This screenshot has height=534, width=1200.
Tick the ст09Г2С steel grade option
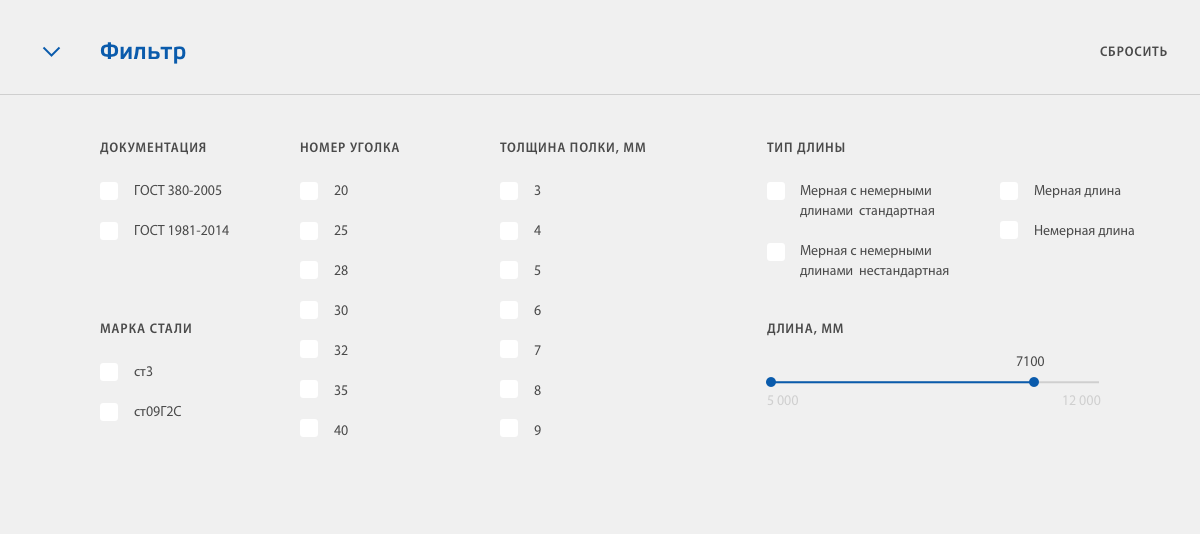[109, 412]
